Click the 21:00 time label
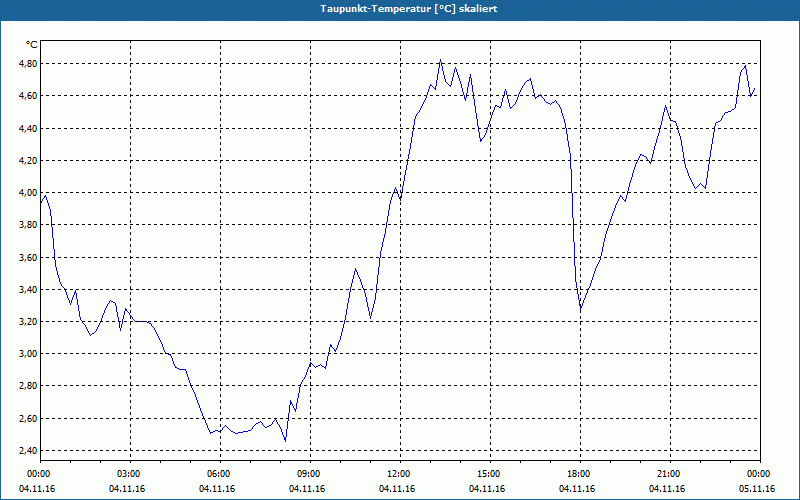 point(669,474)
